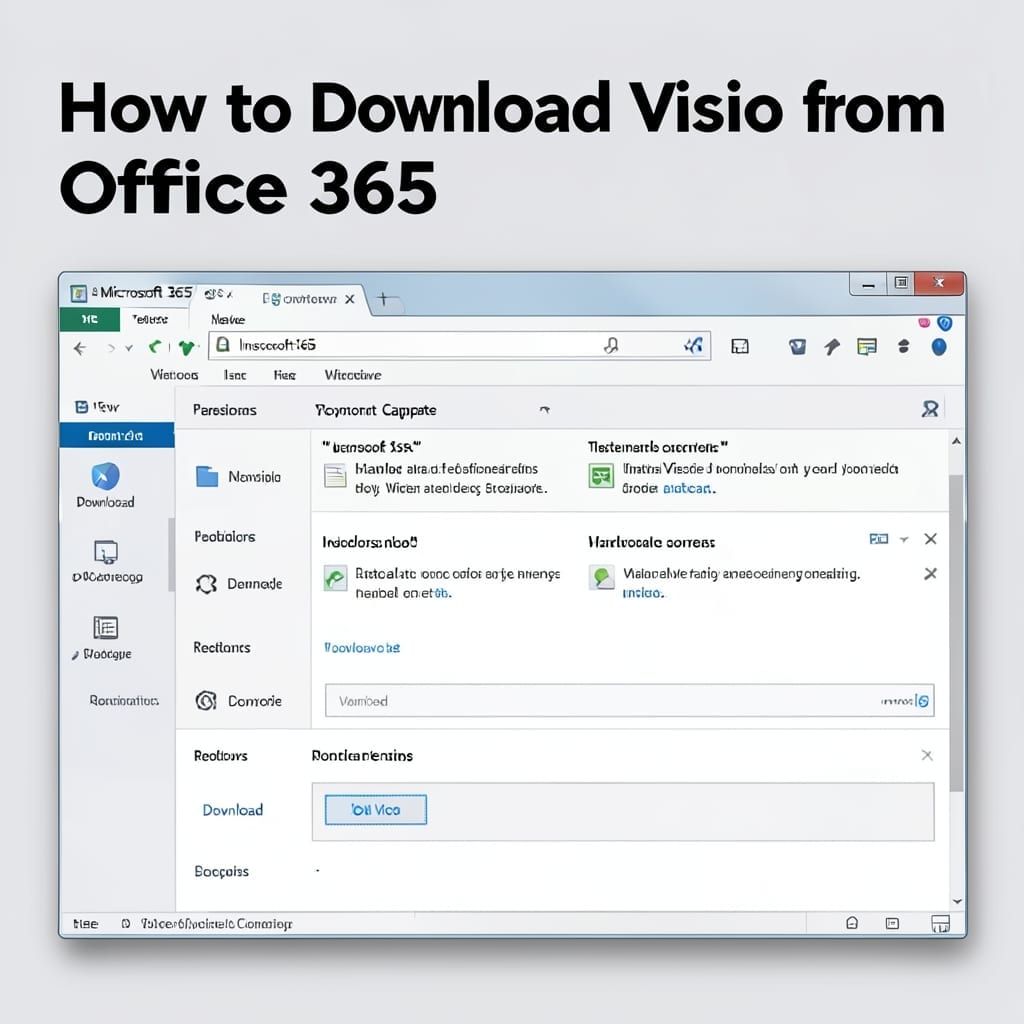Click the forward chevron in browser toolbar
Screen dimensions: 1024x1024
pyautogui.click(x=111, y=349)
